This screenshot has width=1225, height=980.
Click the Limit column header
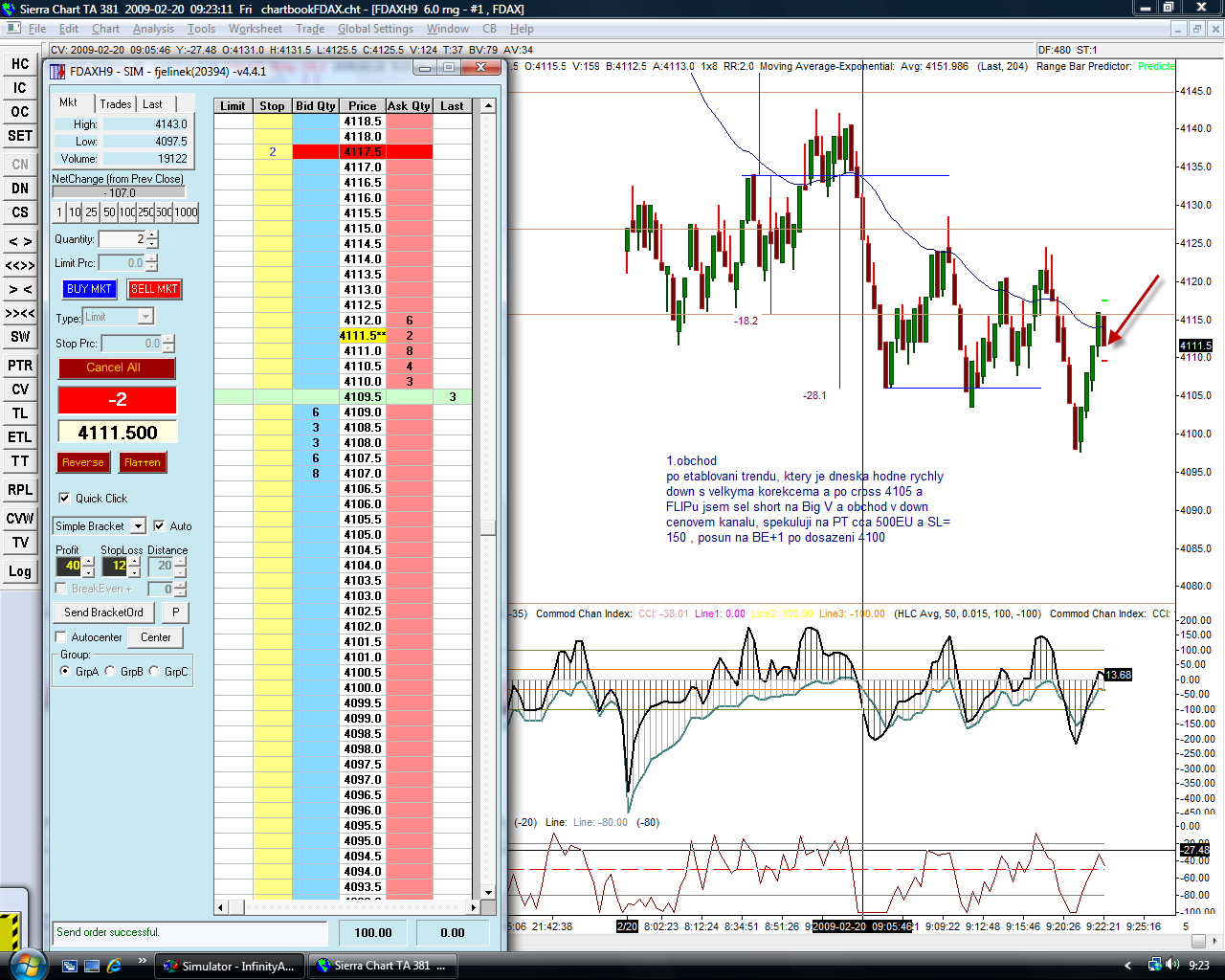[x=233, y=106]
